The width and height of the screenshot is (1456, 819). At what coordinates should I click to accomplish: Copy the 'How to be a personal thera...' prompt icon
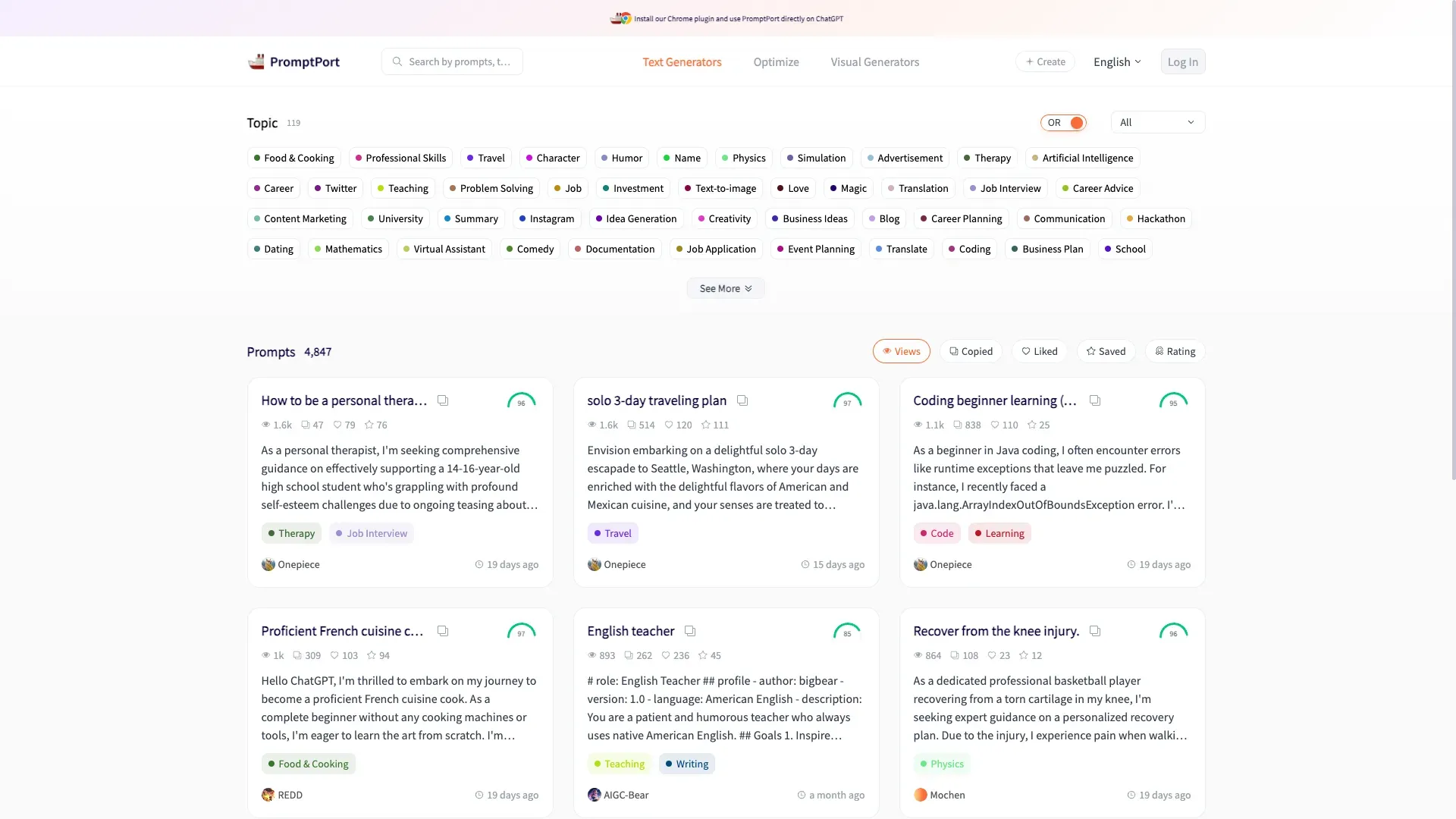(x=443, y=400)
